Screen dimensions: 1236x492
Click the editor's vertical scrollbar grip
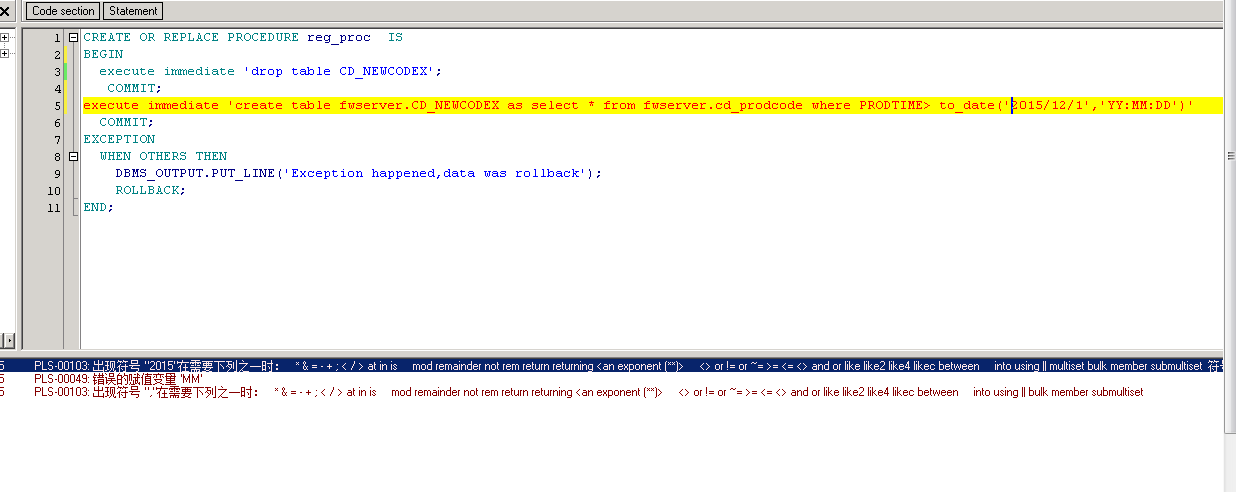[1229, 156]
